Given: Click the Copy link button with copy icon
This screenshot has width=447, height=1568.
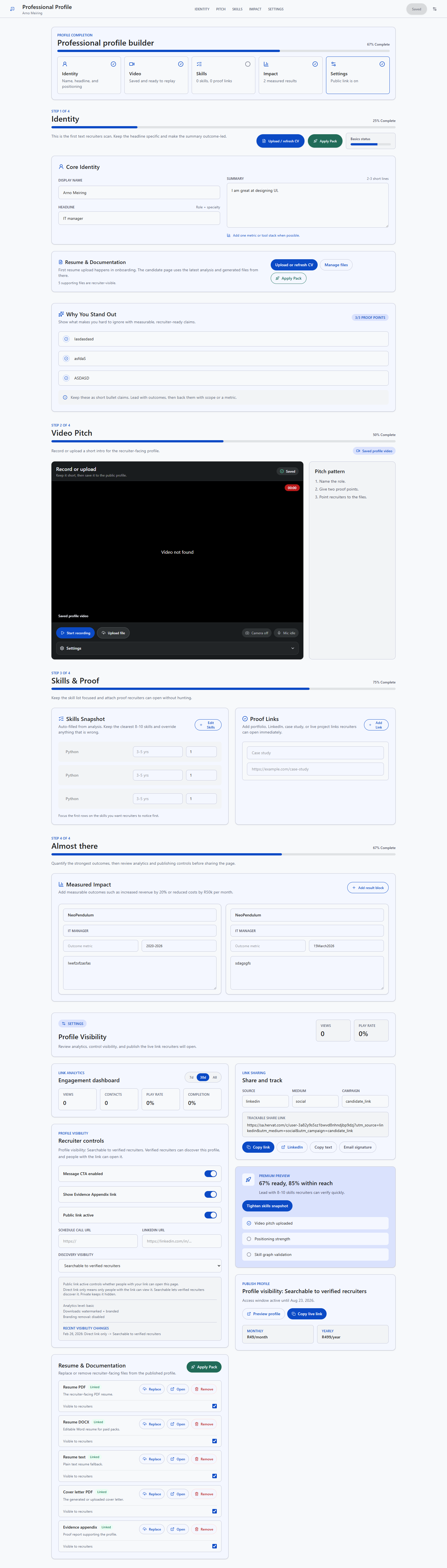Looking at the screenshot, I should pos(258,1147).
